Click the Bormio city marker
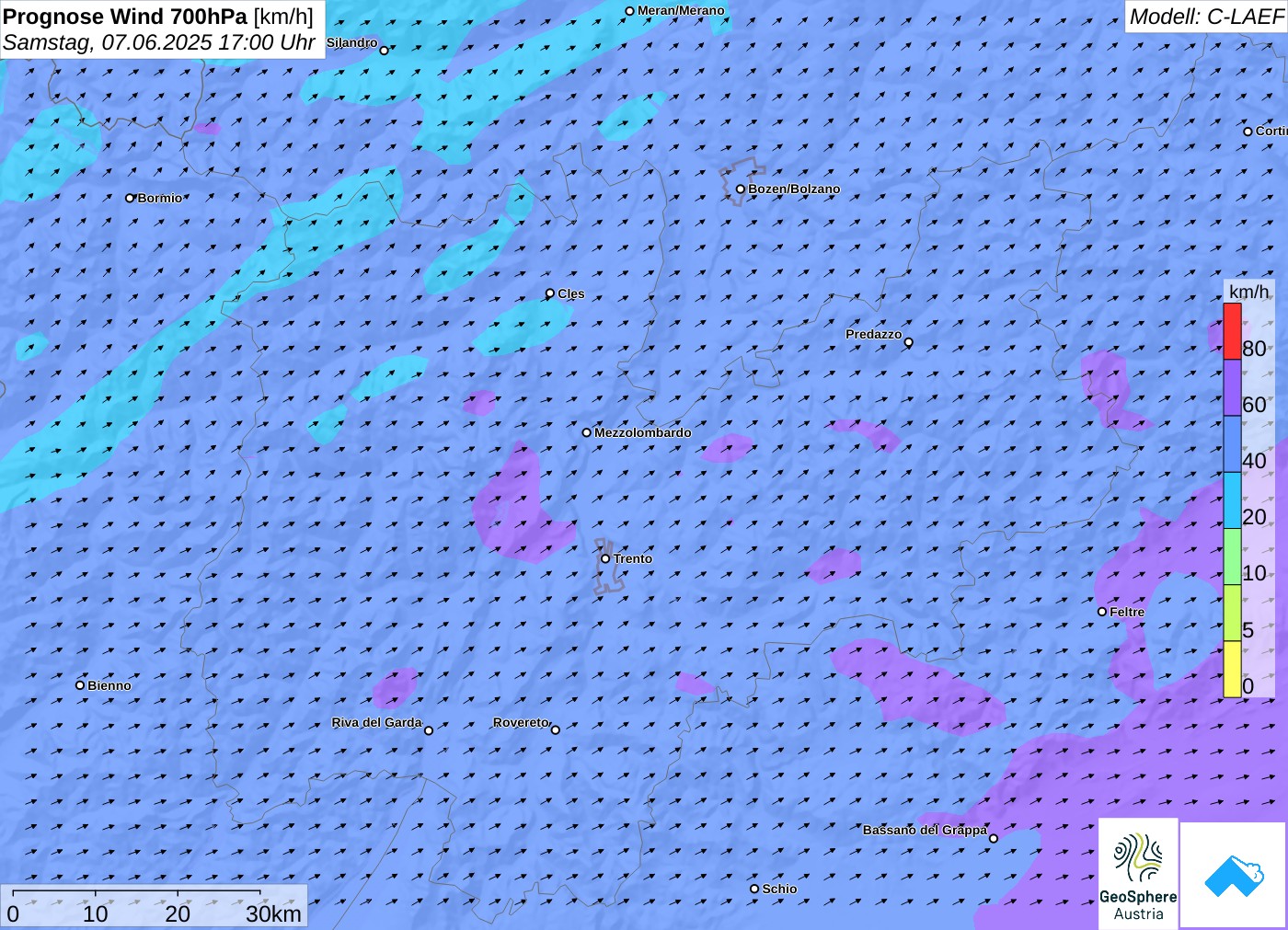The height and width of the screenshot is (930, 1288). coord(130,198)
